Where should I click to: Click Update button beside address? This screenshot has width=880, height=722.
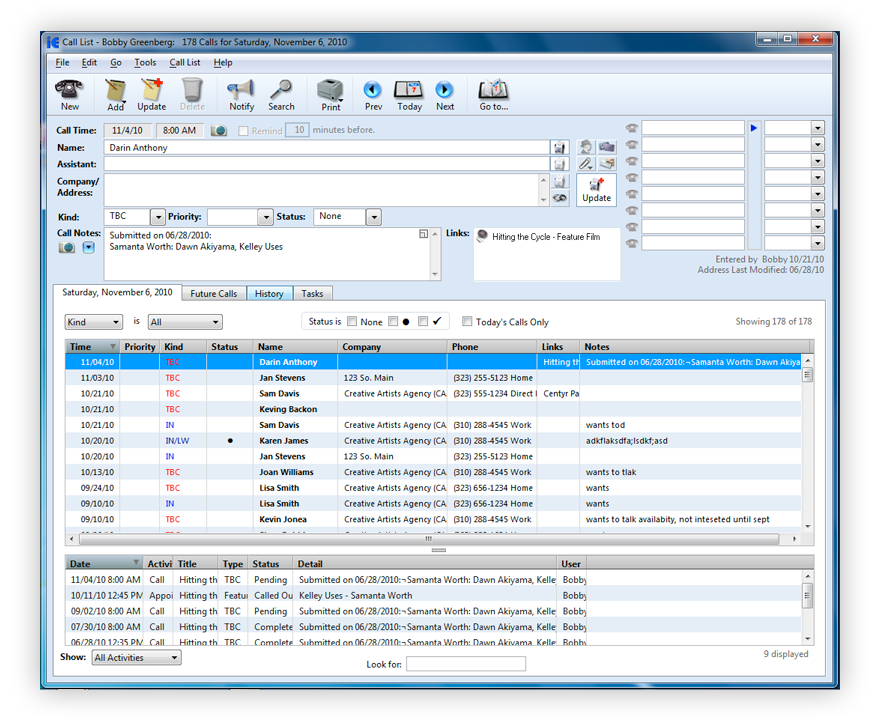tap(596, 190)
